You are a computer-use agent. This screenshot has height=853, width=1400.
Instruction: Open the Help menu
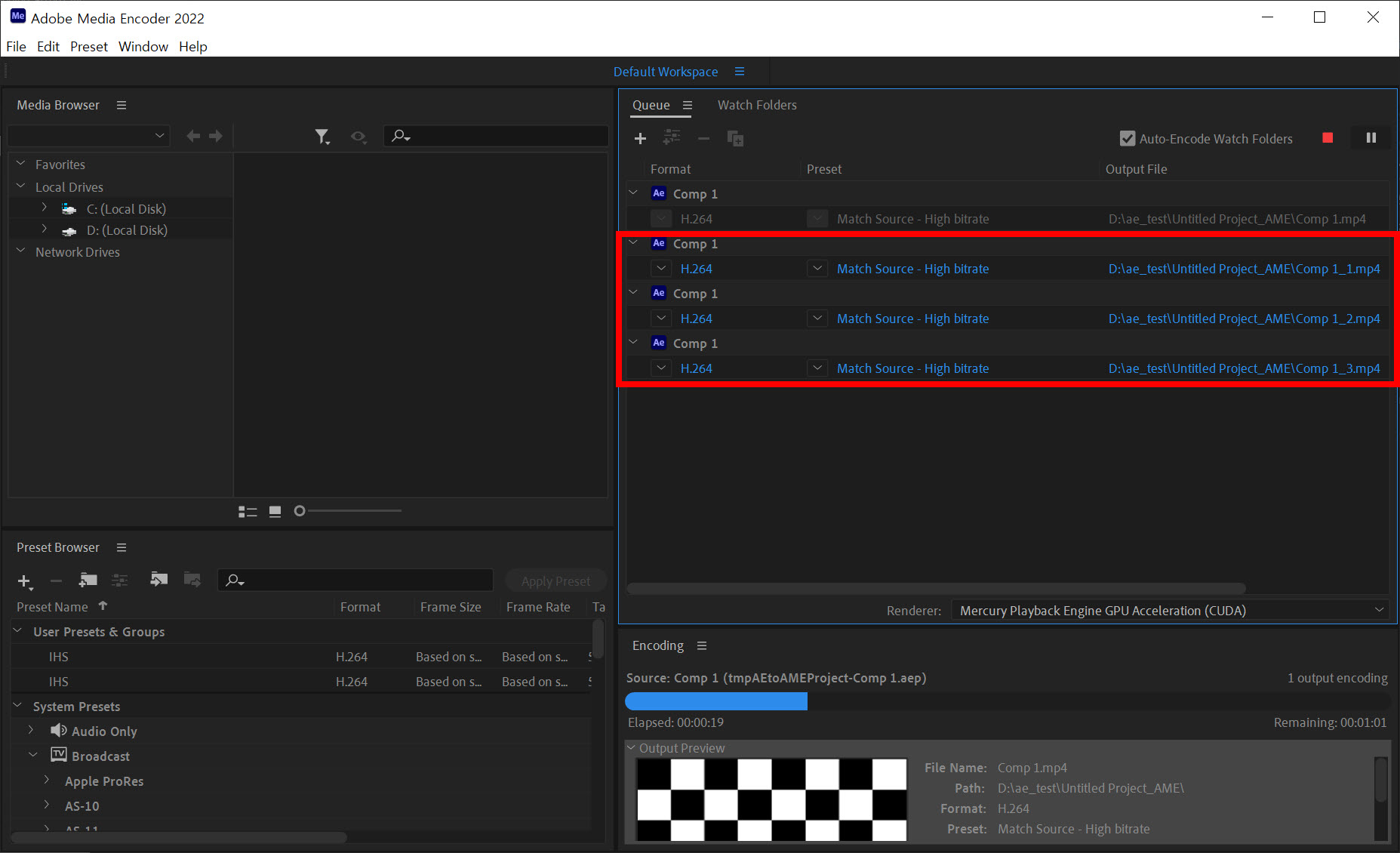click(193, 47)
